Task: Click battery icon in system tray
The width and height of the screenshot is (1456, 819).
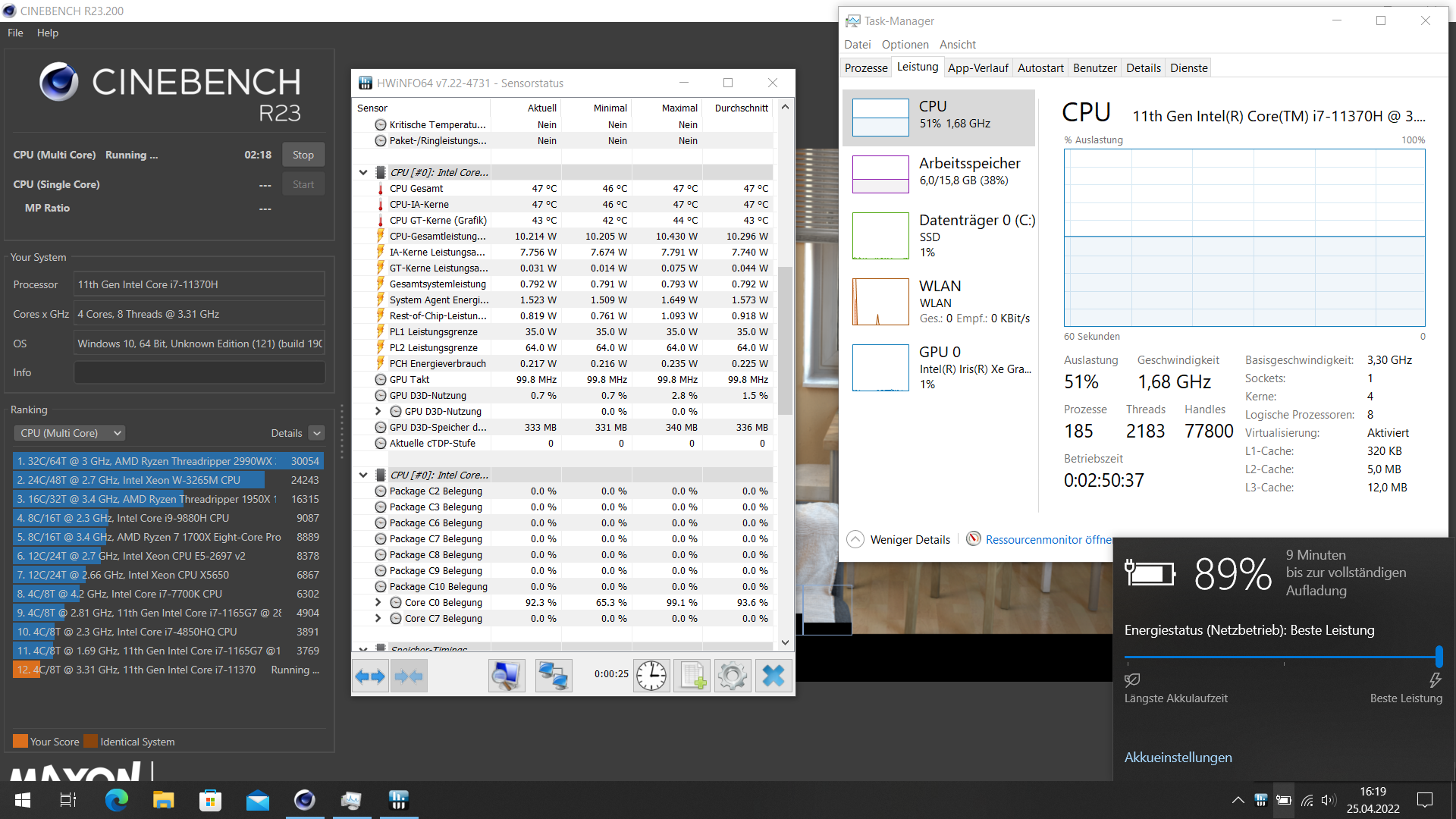Action: [x=1283, y=800]
